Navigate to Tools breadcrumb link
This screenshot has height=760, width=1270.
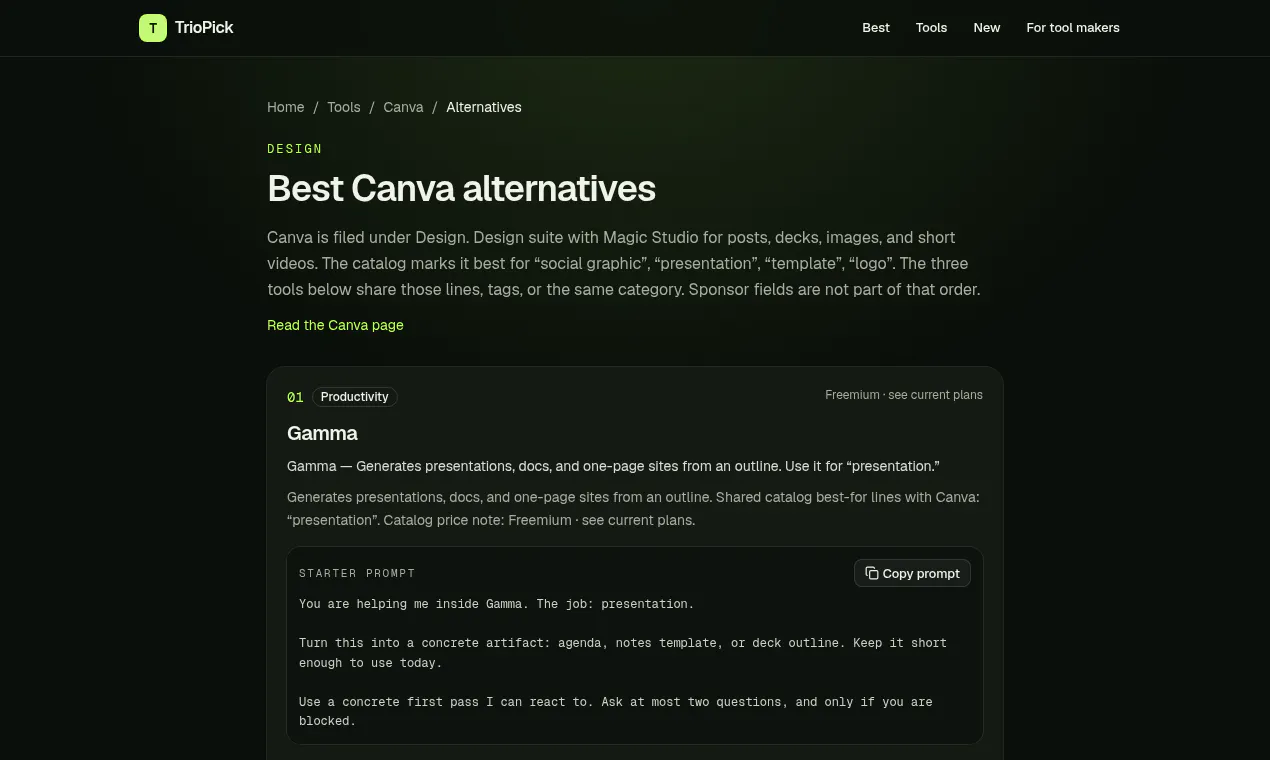click(344, 107)
